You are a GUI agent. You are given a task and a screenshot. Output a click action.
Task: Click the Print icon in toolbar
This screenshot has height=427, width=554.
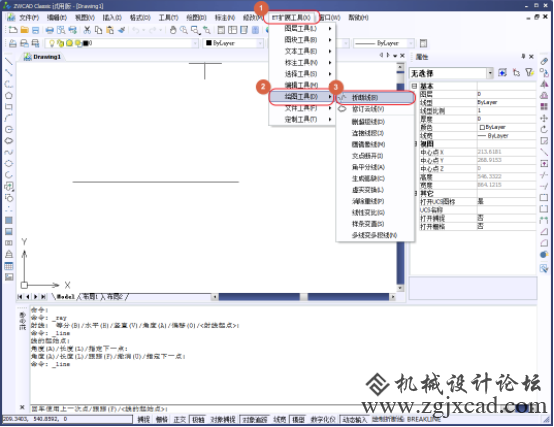click(50, 30)
